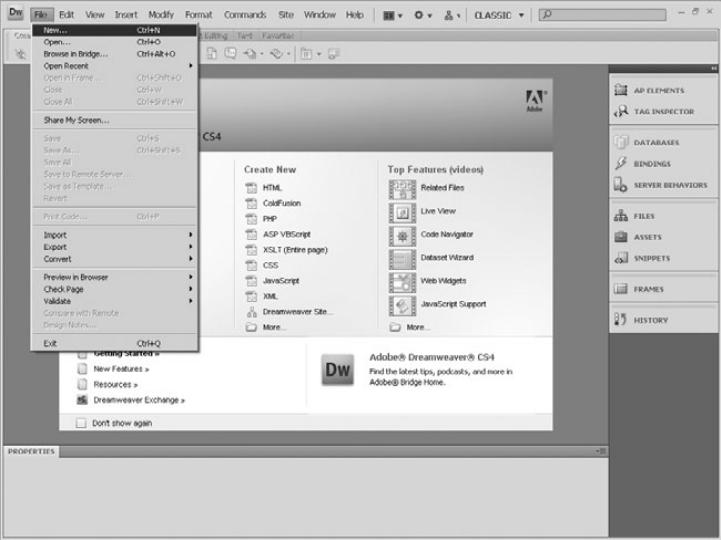Open the Window menu
This screenshot has width=721, height=540.
point(320,15)
